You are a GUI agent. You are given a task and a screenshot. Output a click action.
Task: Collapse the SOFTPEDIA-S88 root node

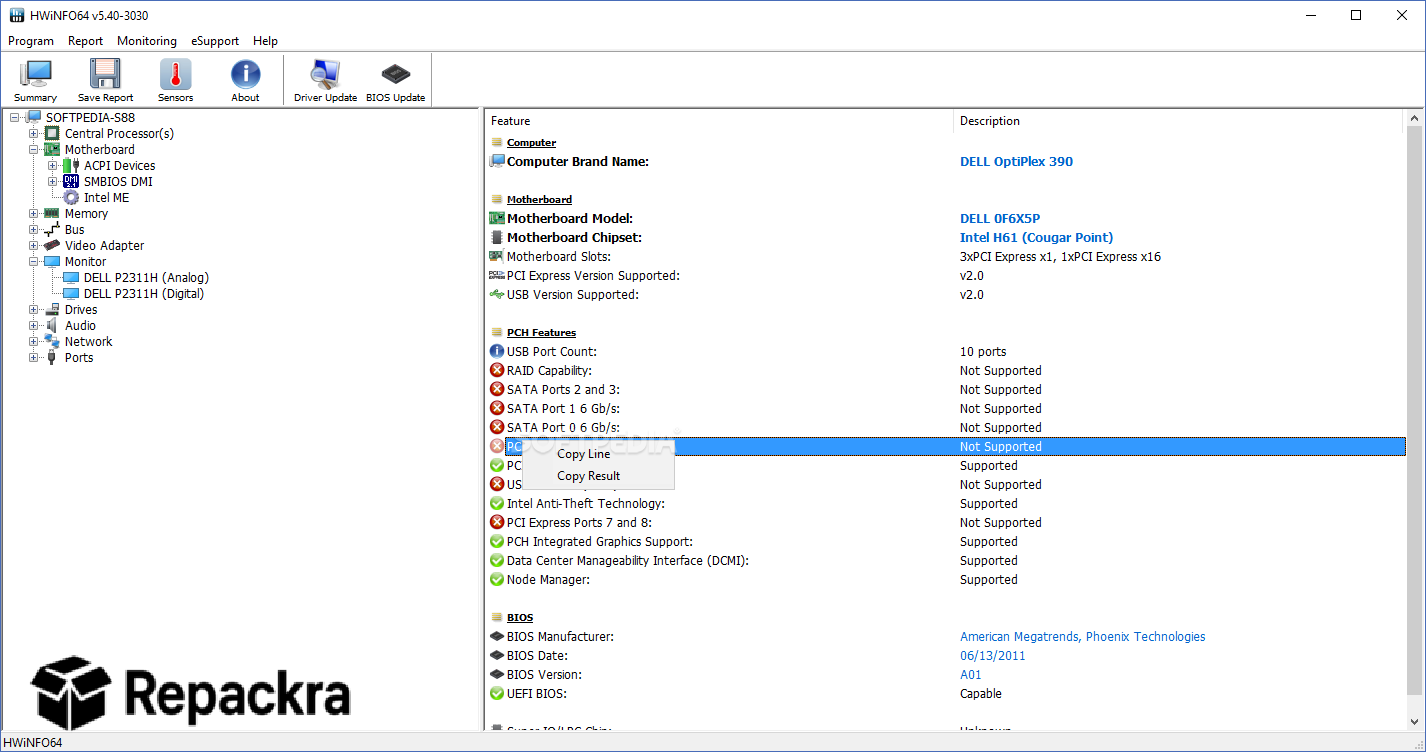pos(15,118)
